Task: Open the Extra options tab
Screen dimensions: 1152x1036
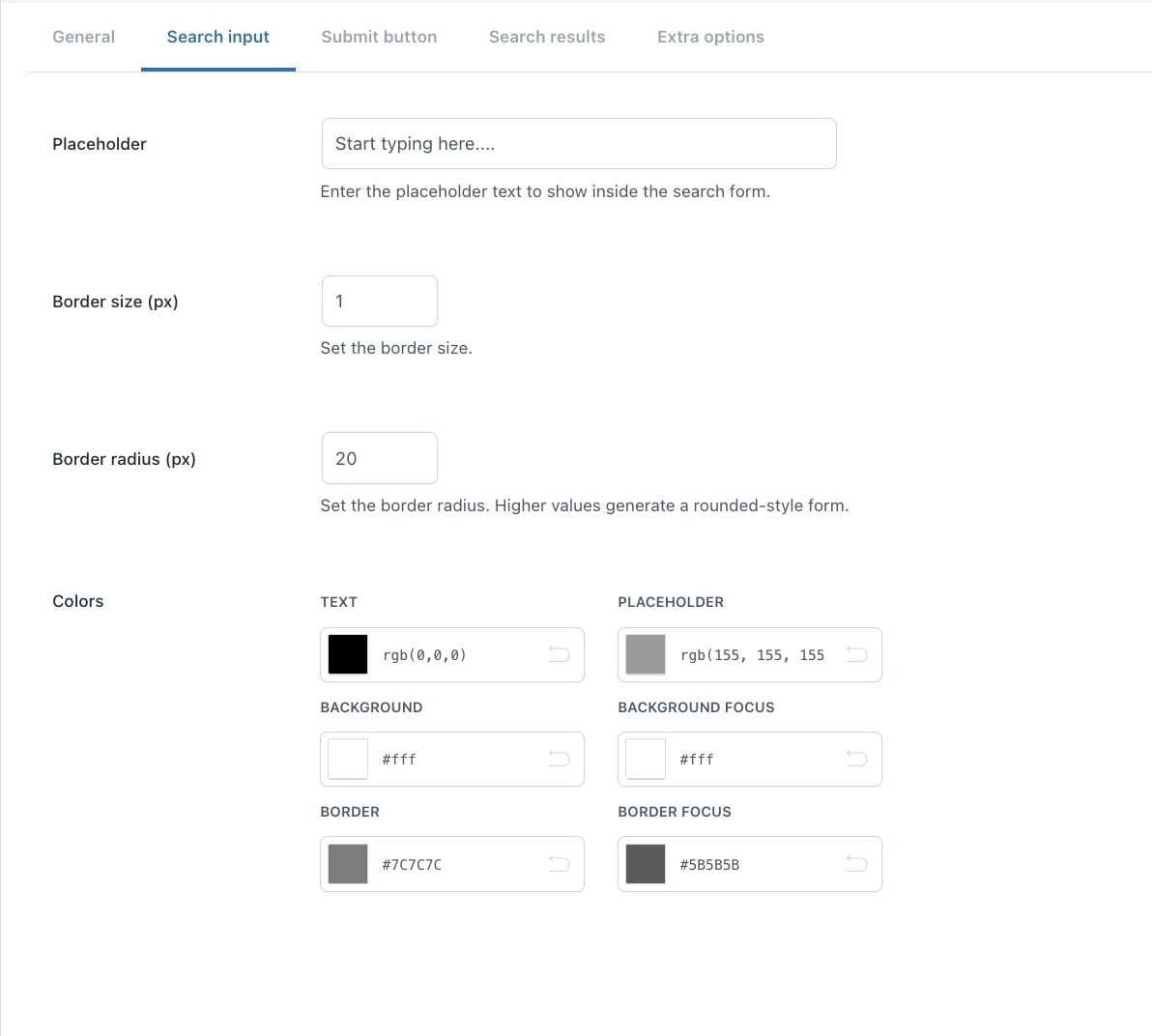Action: click(x=710, y=37)
